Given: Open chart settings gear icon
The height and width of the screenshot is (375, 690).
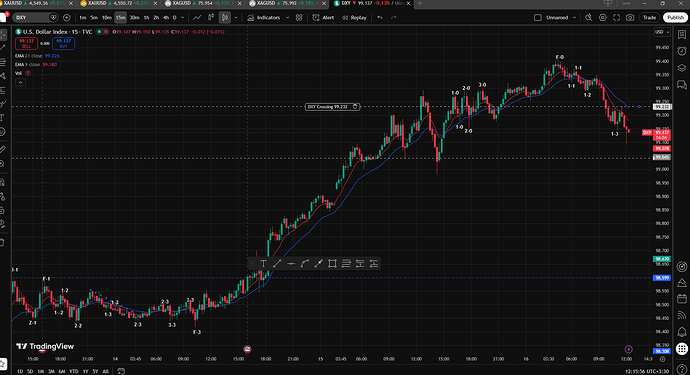Looking at the screenshot, I should point(603,18).
